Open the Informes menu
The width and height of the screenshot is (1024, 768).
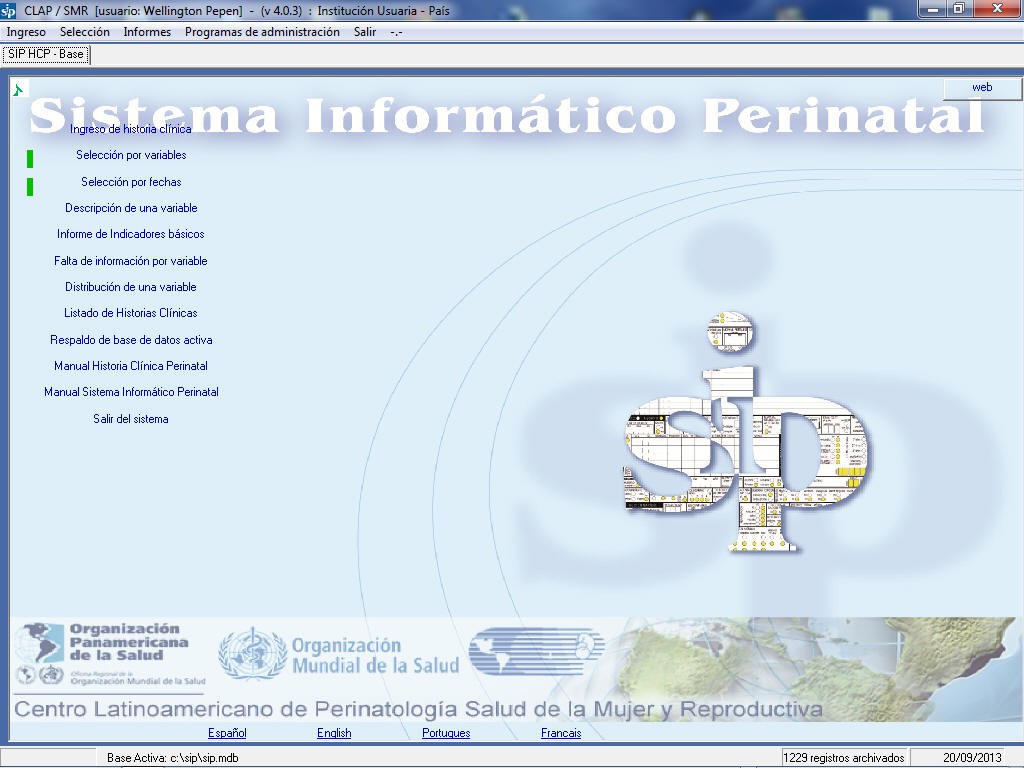pyautogui.click(x=147, y=32)
